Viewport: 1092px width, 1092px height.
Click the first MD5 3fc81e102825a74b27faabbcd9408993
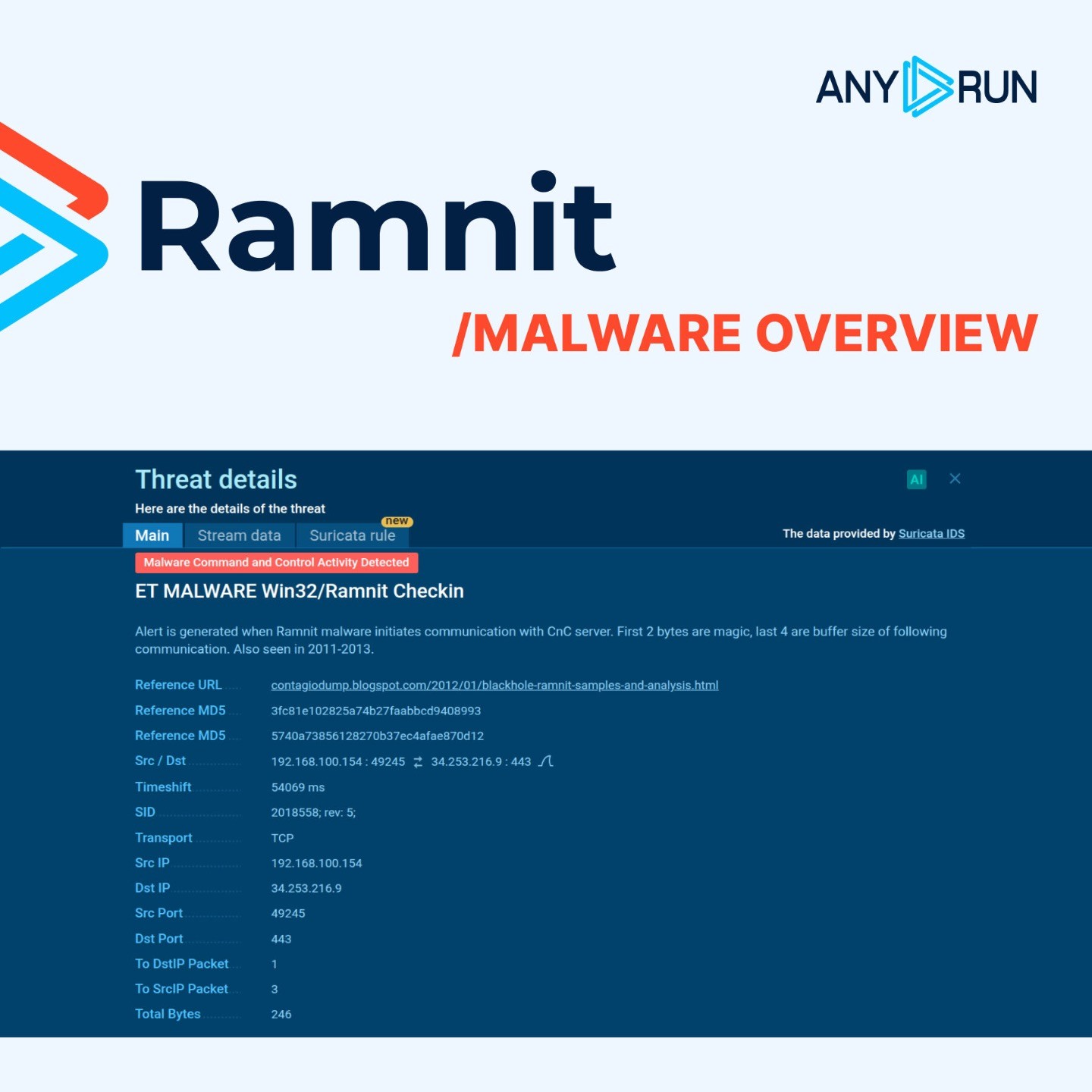pos(376,711)
